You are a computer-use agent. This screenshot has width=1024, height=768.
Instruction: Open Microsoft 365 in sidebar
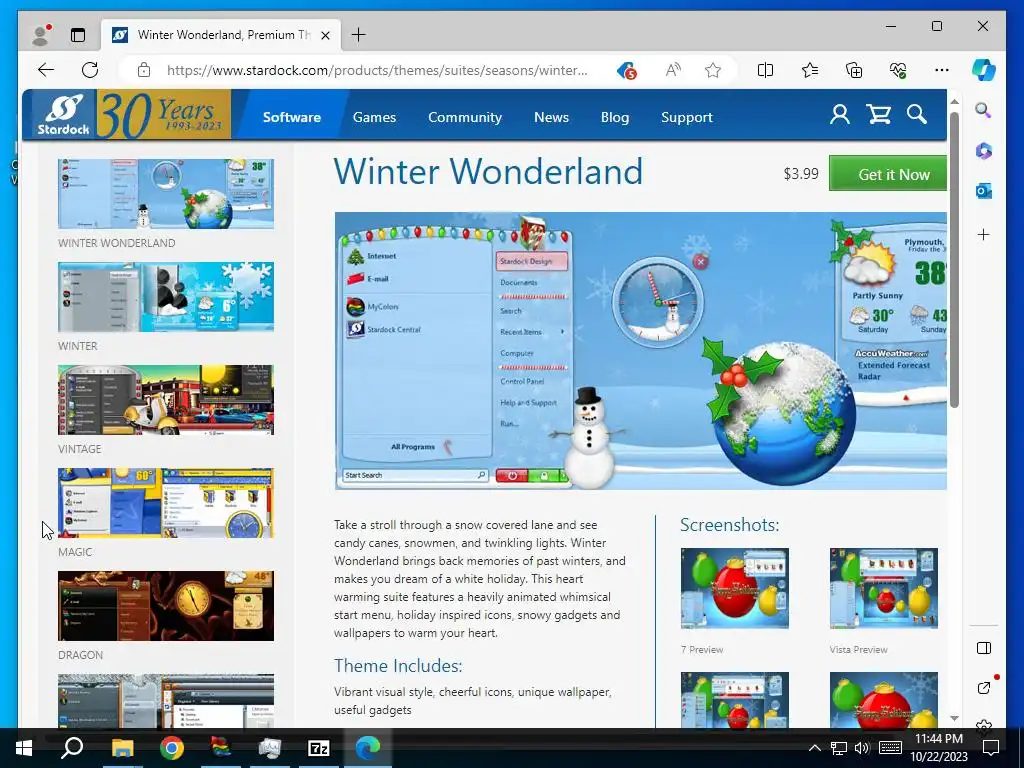(x=984, y=151)
